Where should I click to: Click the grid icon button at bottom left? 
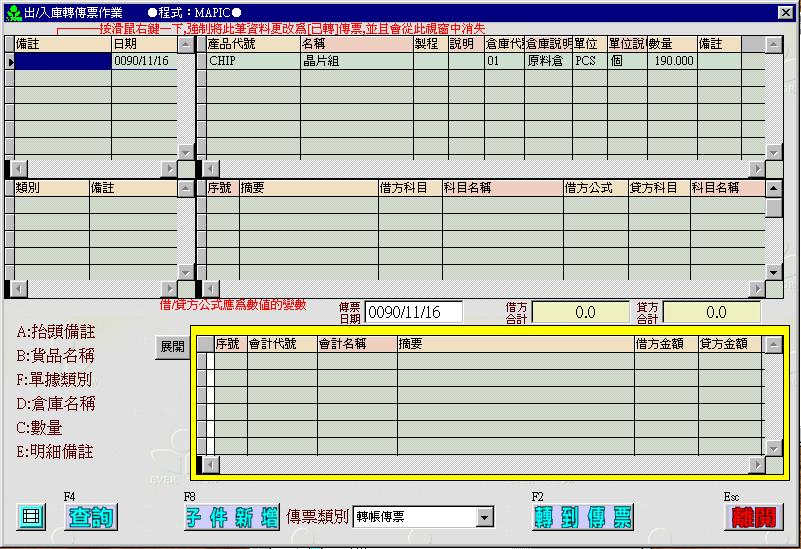[31, 517]
